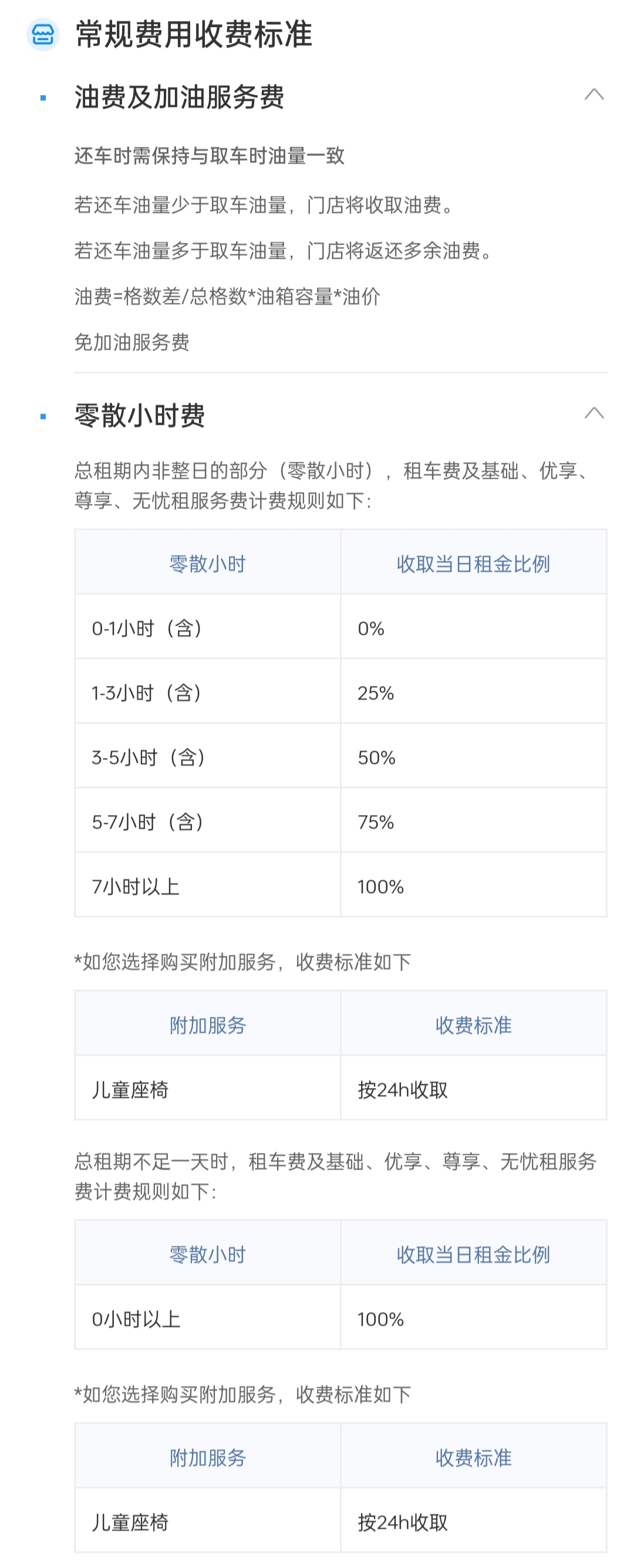Click the 7小时以上 table cell
Image resolution: width=634 pixels, height=1568 pixels.
[x=207, y=886]
